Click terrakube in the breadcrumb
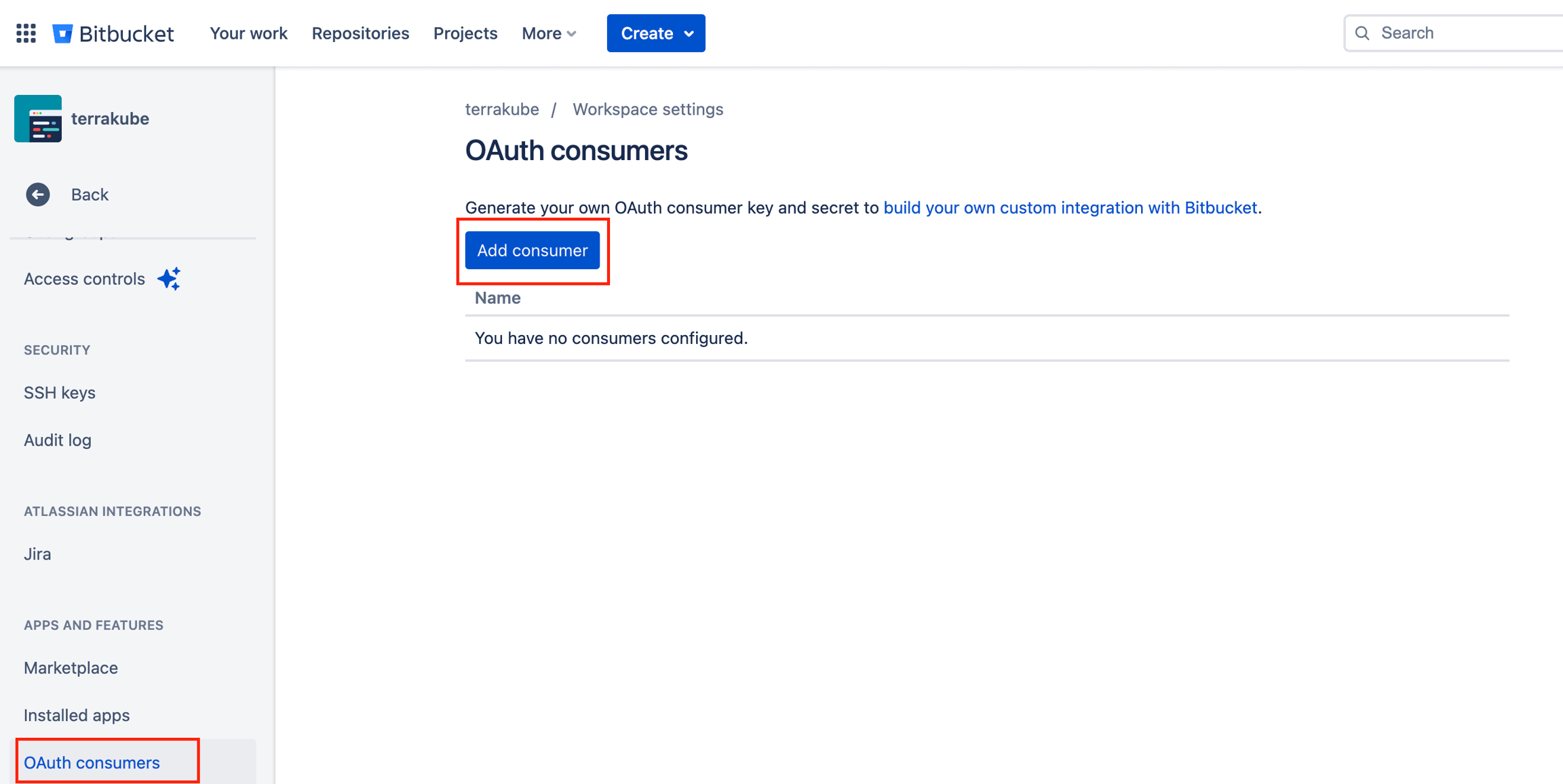Screen dimensions: 1563x784 coord(502,109)
